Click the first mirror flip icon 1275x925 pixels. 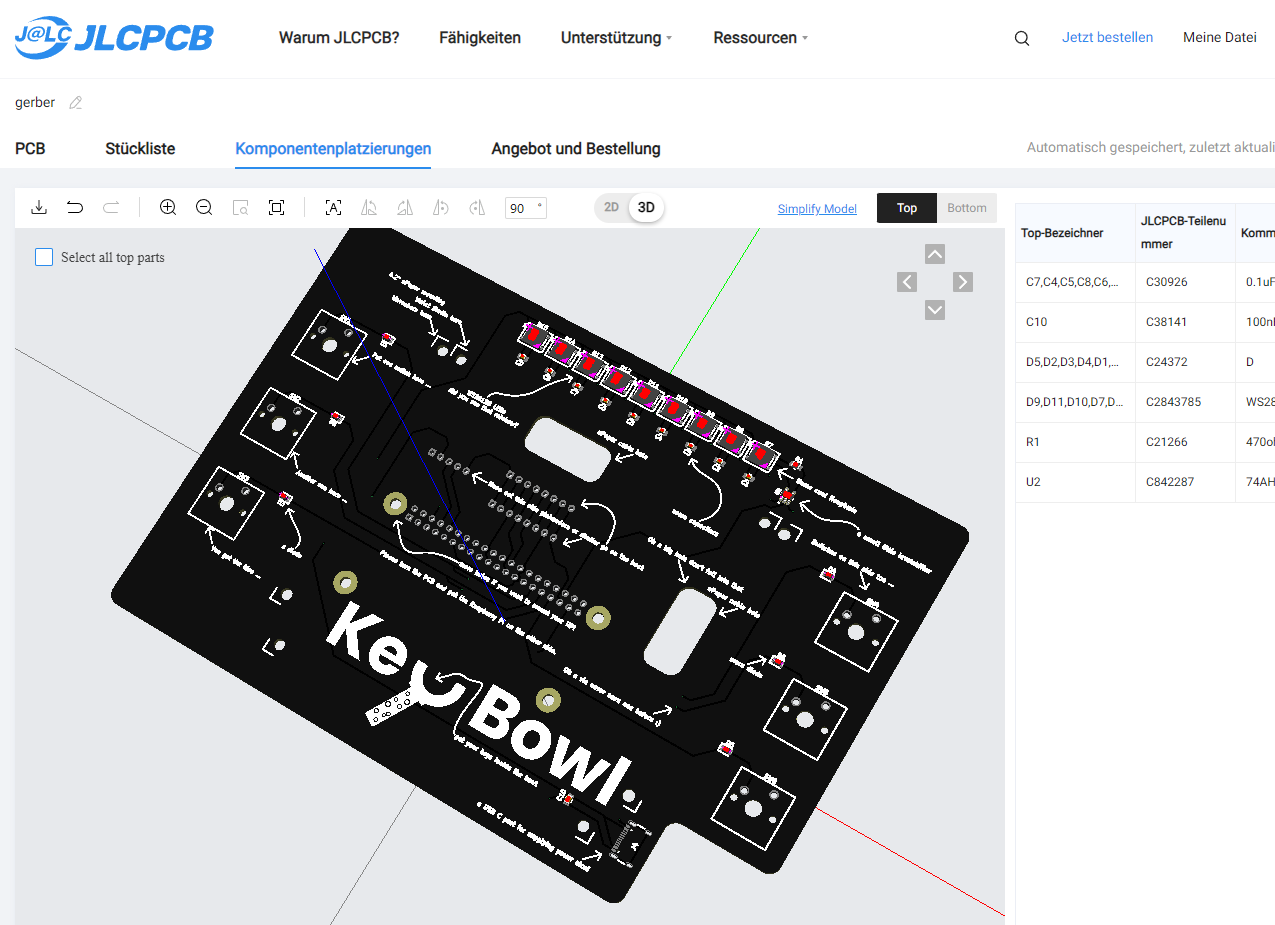click(x=369, y=207)
